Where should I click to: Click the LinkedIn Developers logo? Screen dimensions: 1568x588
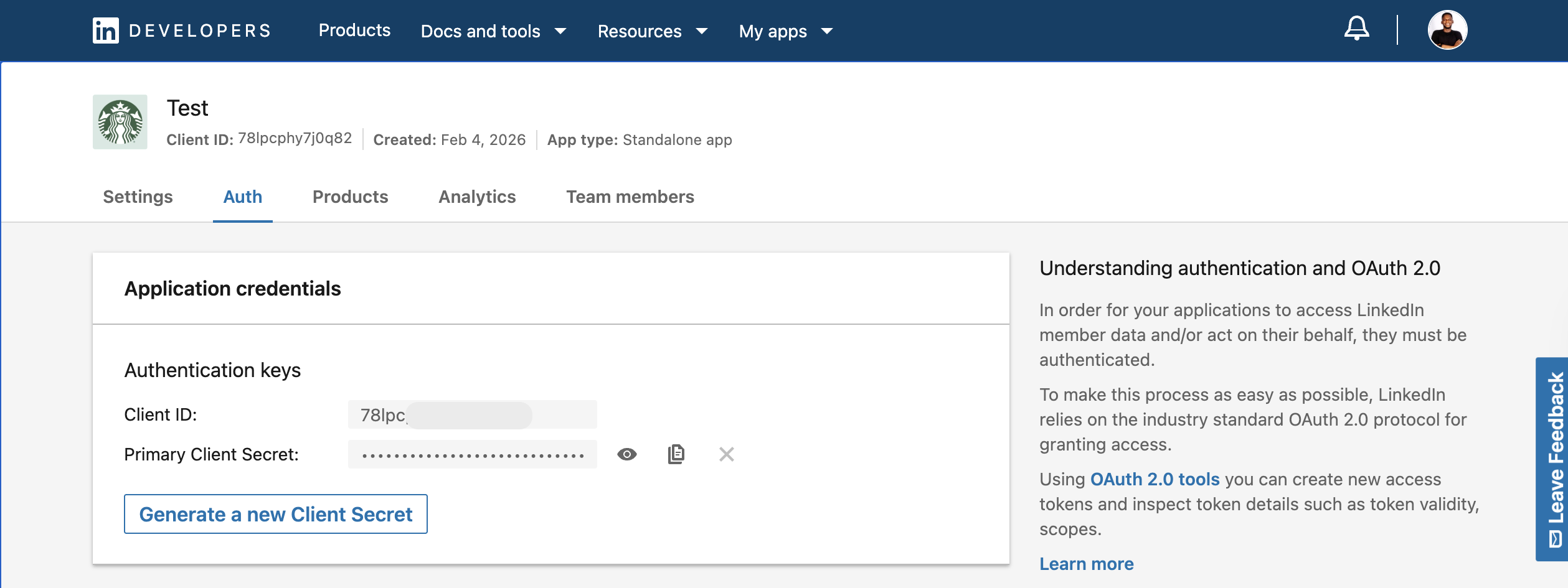click(x=181, y=30)
